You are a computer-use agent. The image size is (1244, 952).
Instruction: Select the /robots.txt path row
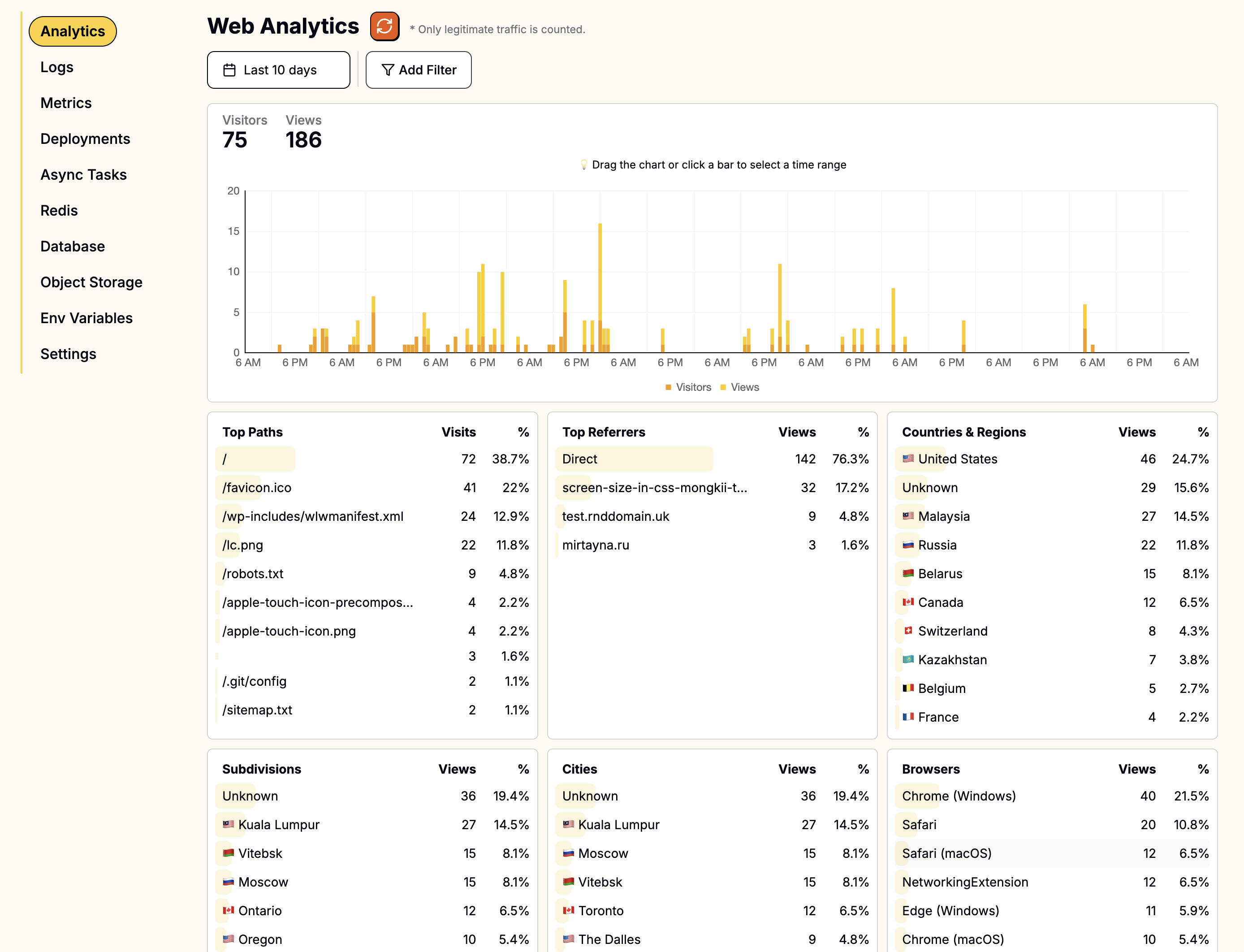coord(373,573)
